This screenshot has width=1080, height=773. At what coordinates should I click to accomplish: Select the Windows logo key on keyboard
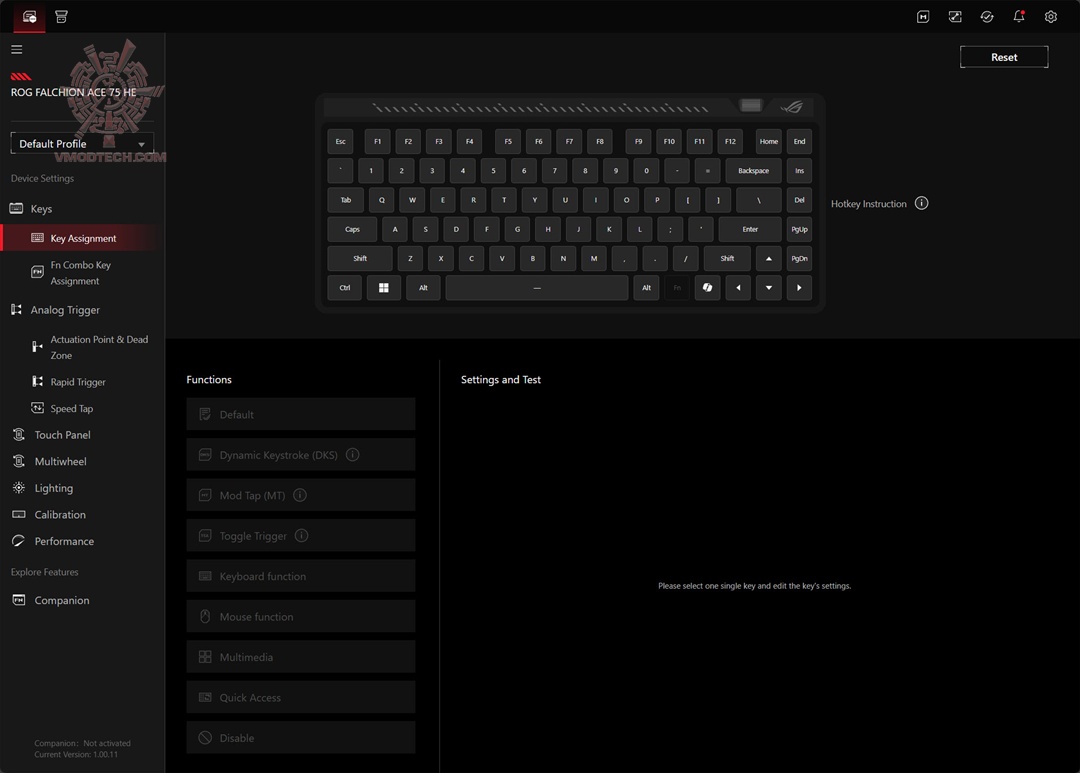[x=384, y=288]
